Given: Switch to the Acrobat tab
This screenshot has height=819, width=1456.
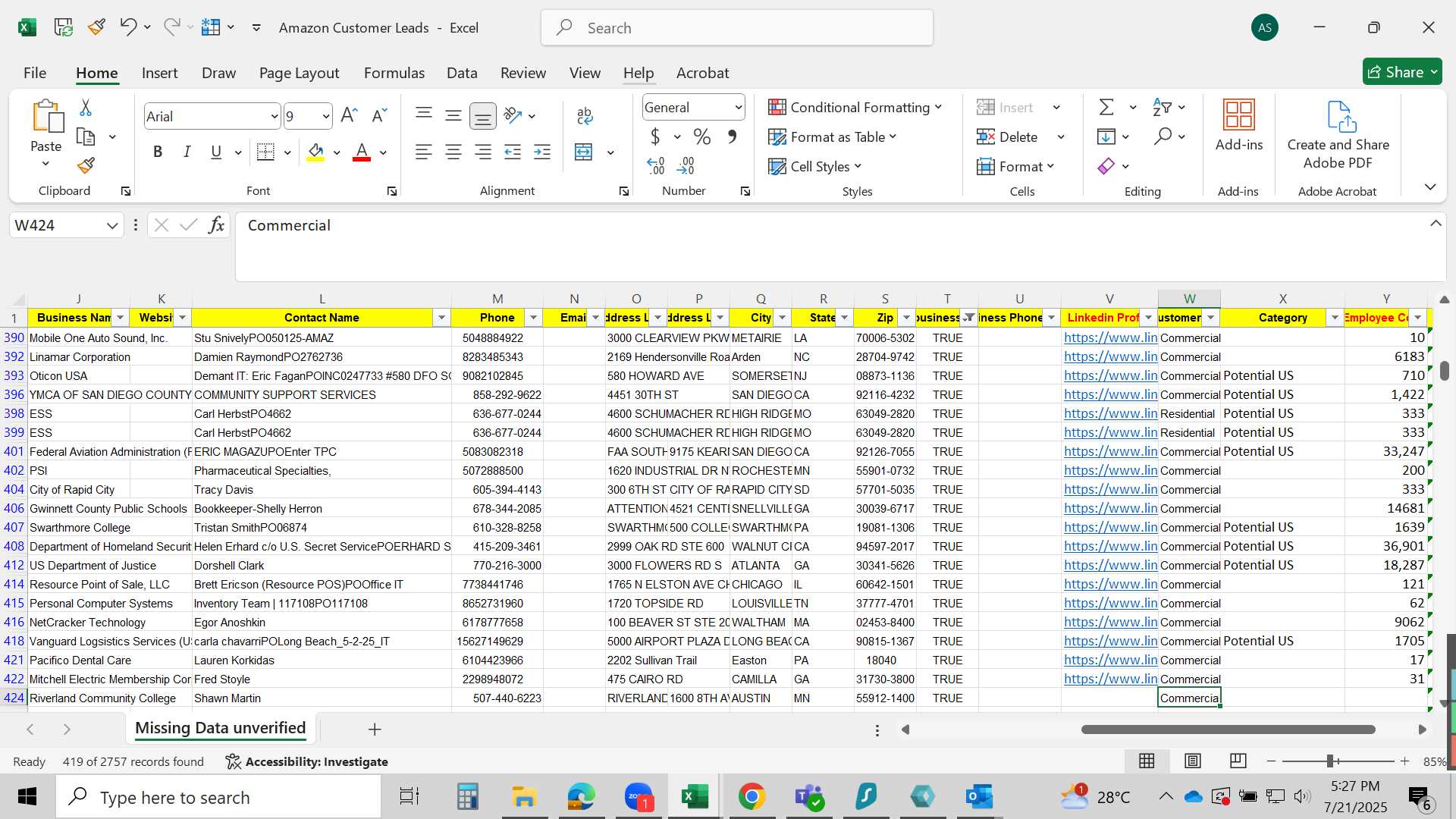Looking at the screenshot, I should point(702,73).
